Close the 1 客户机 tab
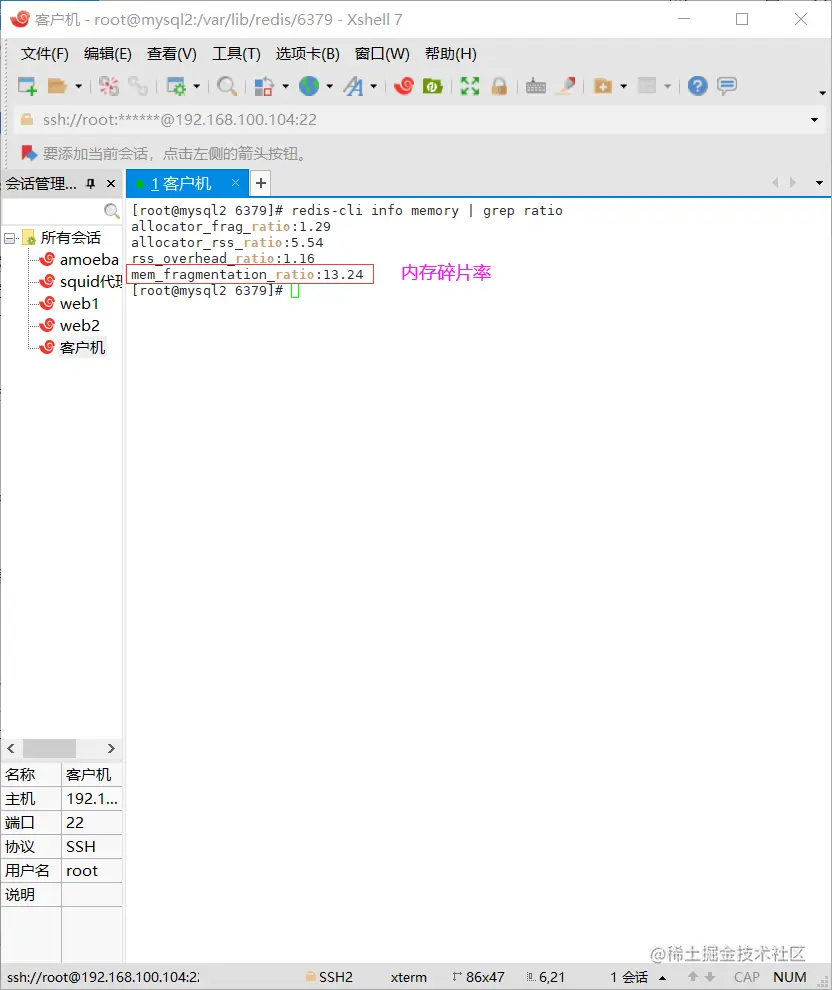The width and height of the screenshot is (832, 990). (235, 182)
